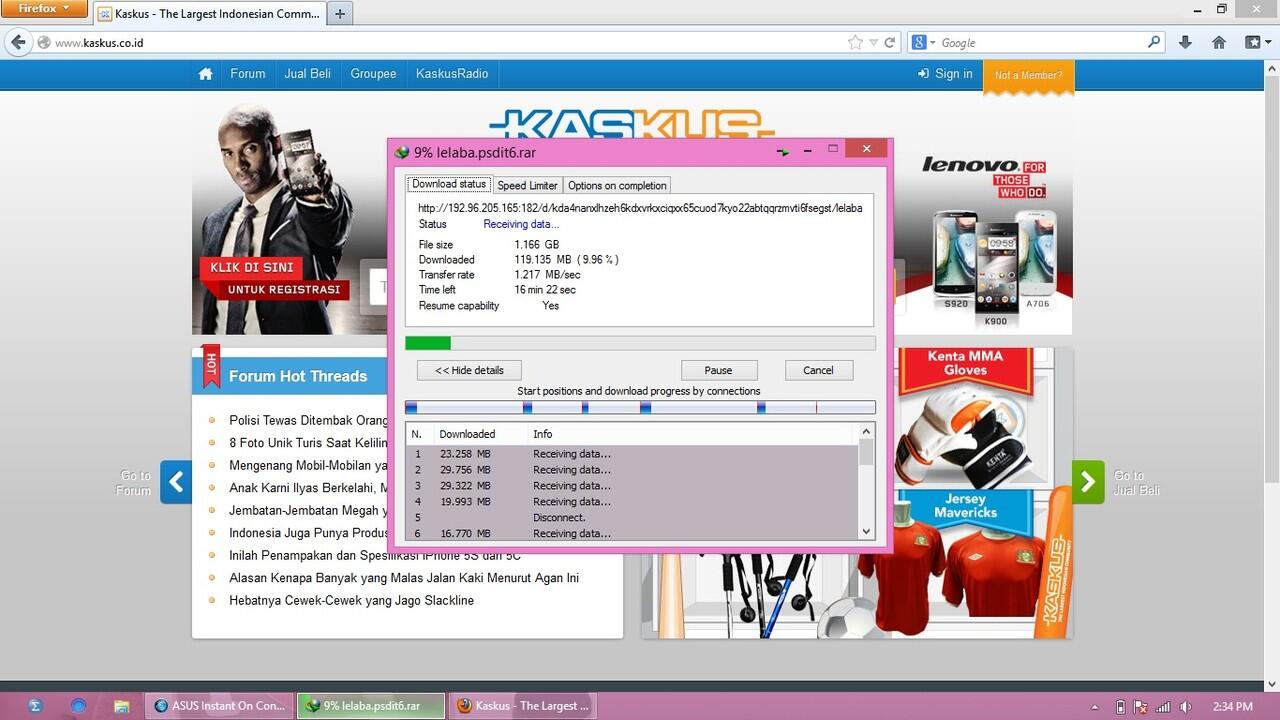
Task: Switch to Speed Limiter tab
Action: tap(527, 185)
